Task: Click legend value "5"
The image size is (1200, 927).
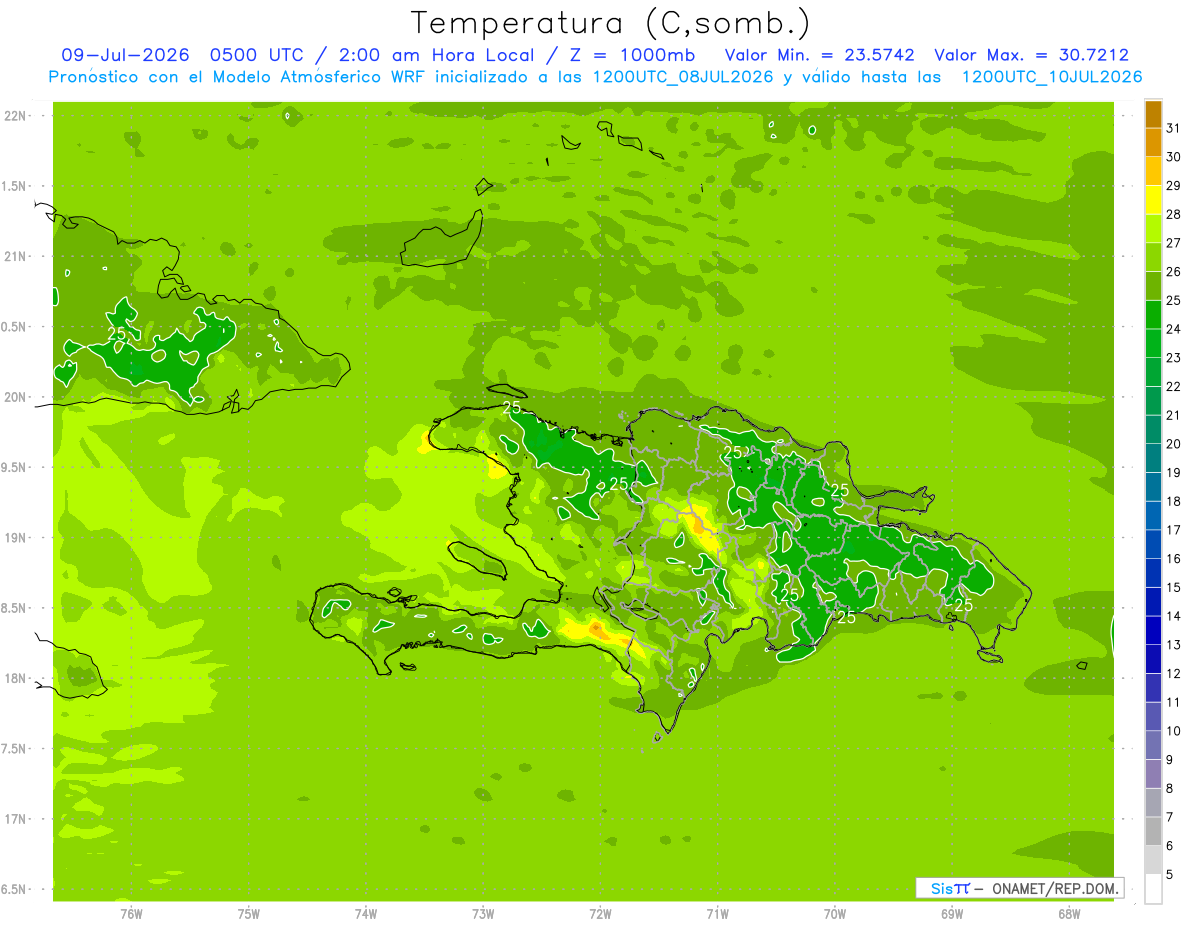Action: pos(1169,875)
